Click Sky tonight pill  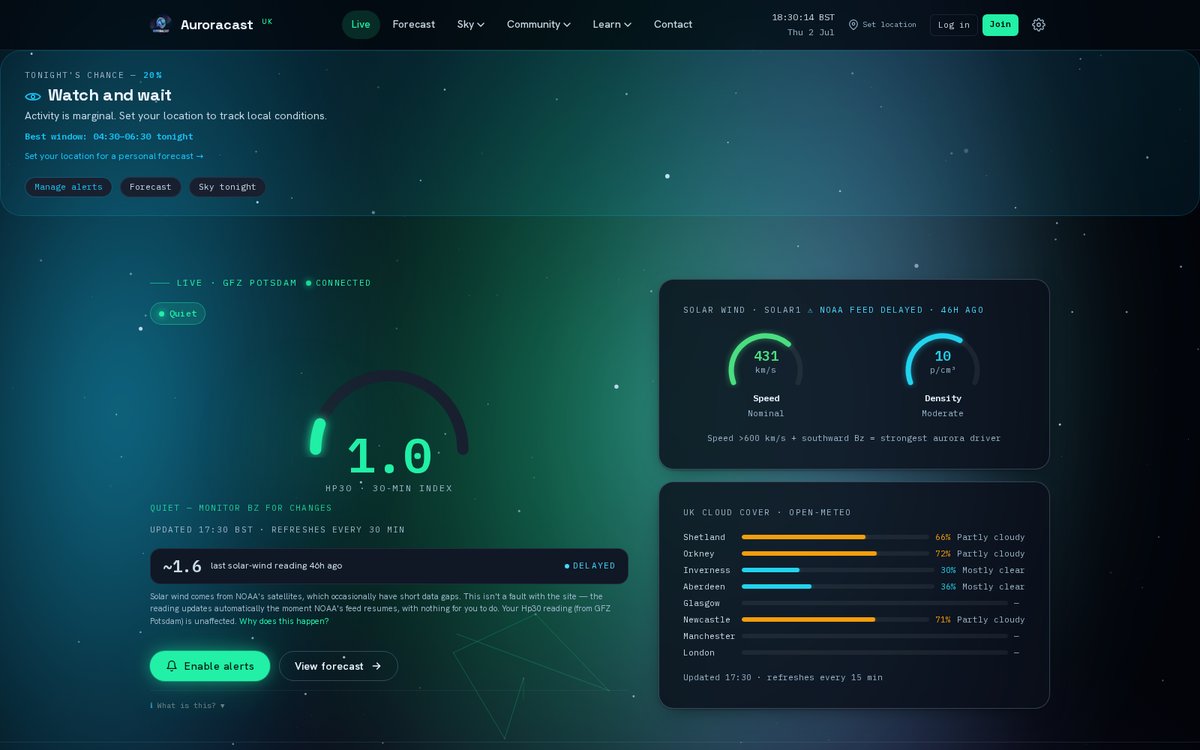click(x=227, y=187)
